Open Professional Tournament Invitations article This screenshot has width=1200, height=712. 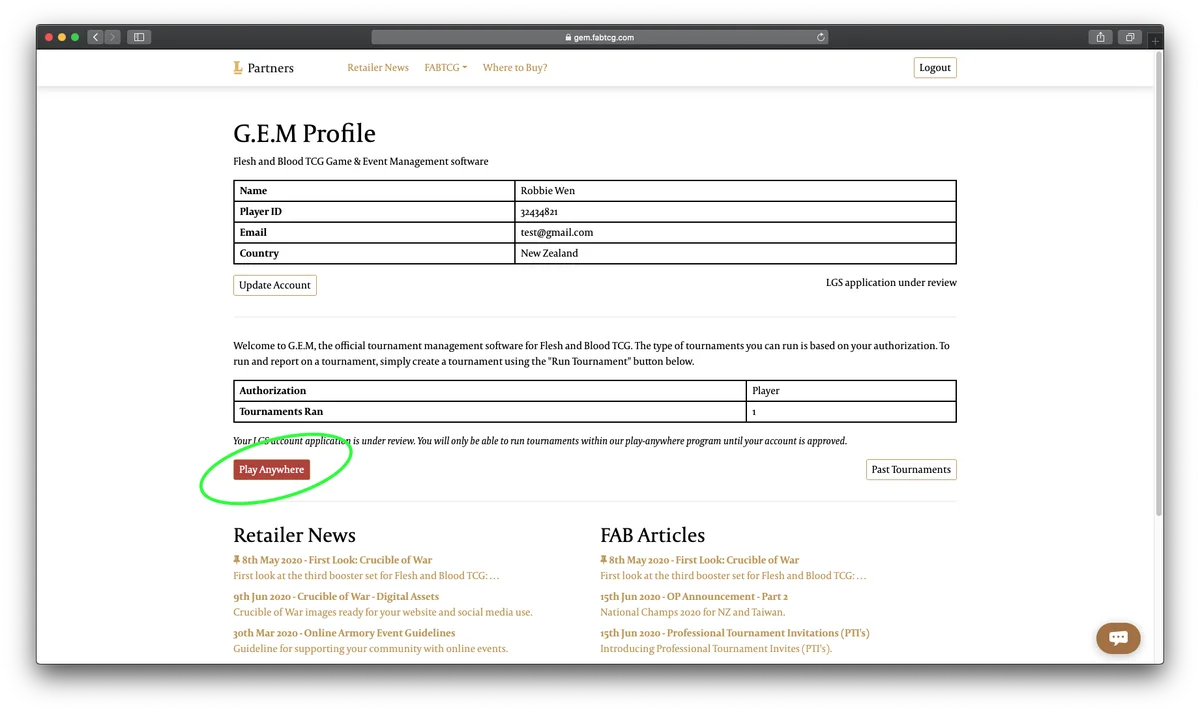point(735,633)
